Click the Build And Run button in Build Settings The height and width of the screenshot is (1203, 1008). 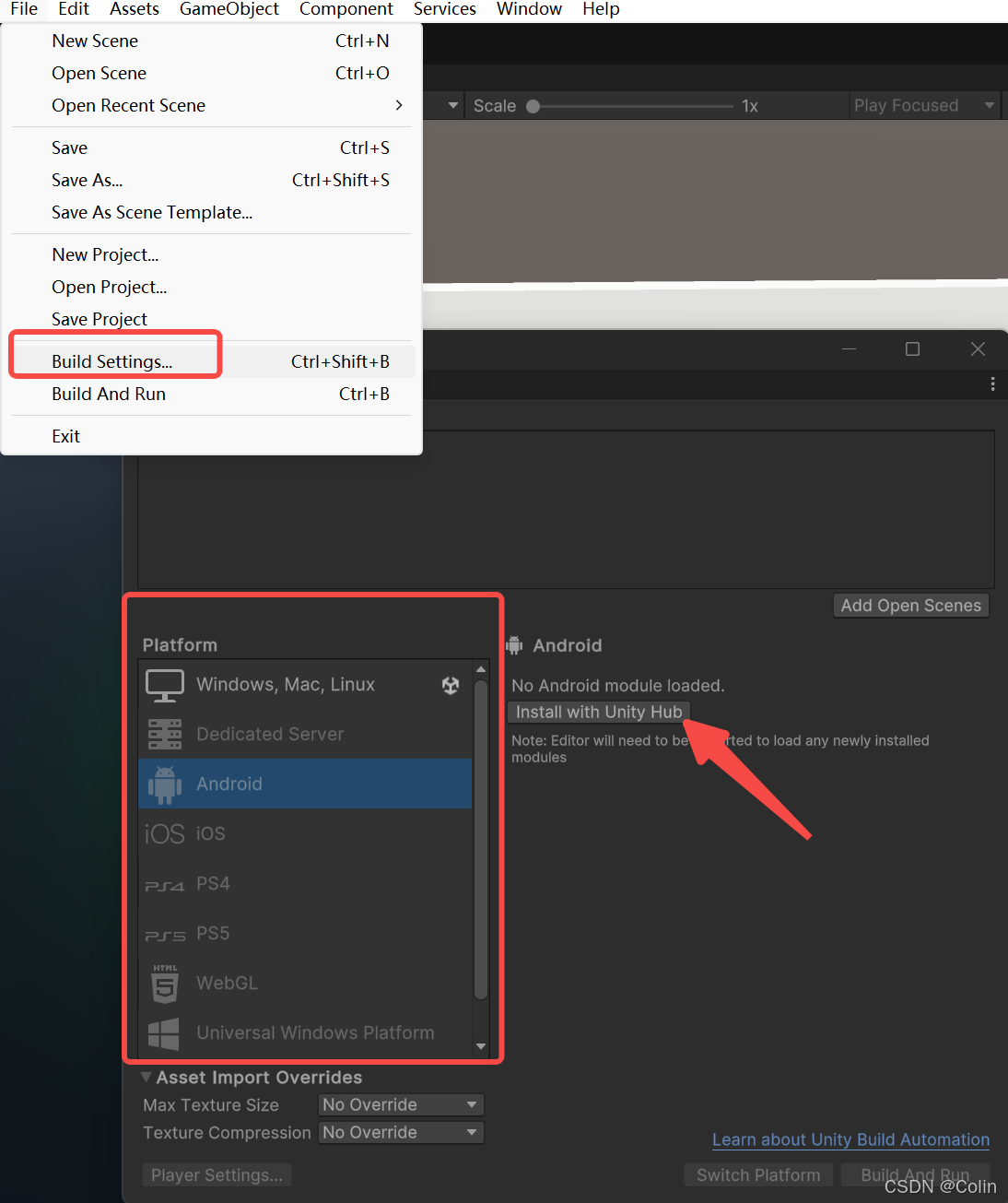(915, 1174)
